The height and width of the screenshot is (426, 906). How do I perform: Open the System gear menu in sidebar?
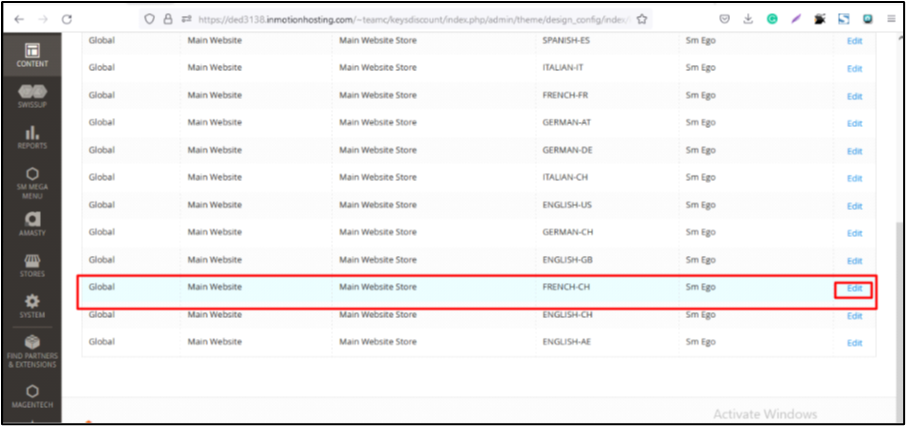tap(32, 306)
